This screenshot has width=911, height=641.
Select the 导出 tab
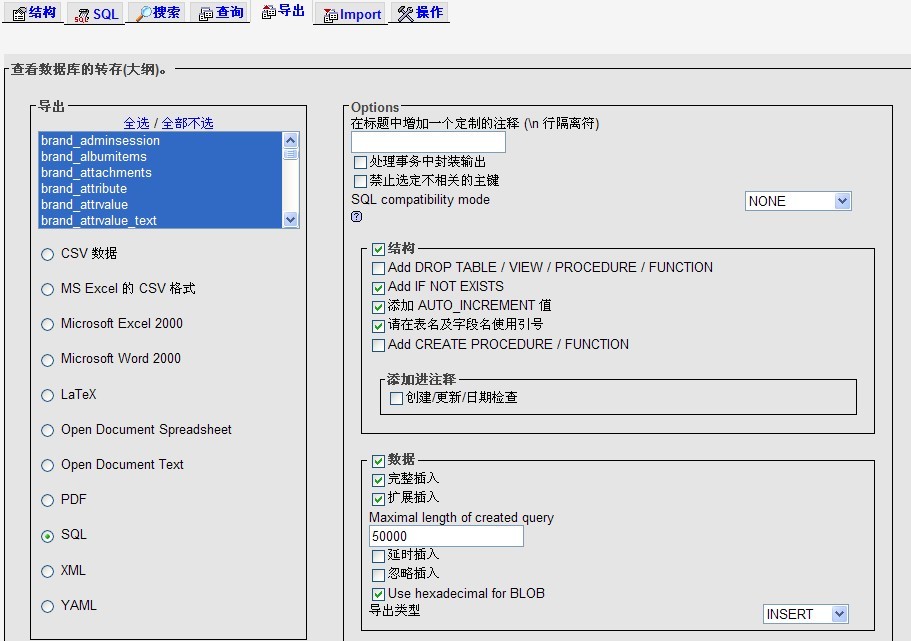click(284, 12)
